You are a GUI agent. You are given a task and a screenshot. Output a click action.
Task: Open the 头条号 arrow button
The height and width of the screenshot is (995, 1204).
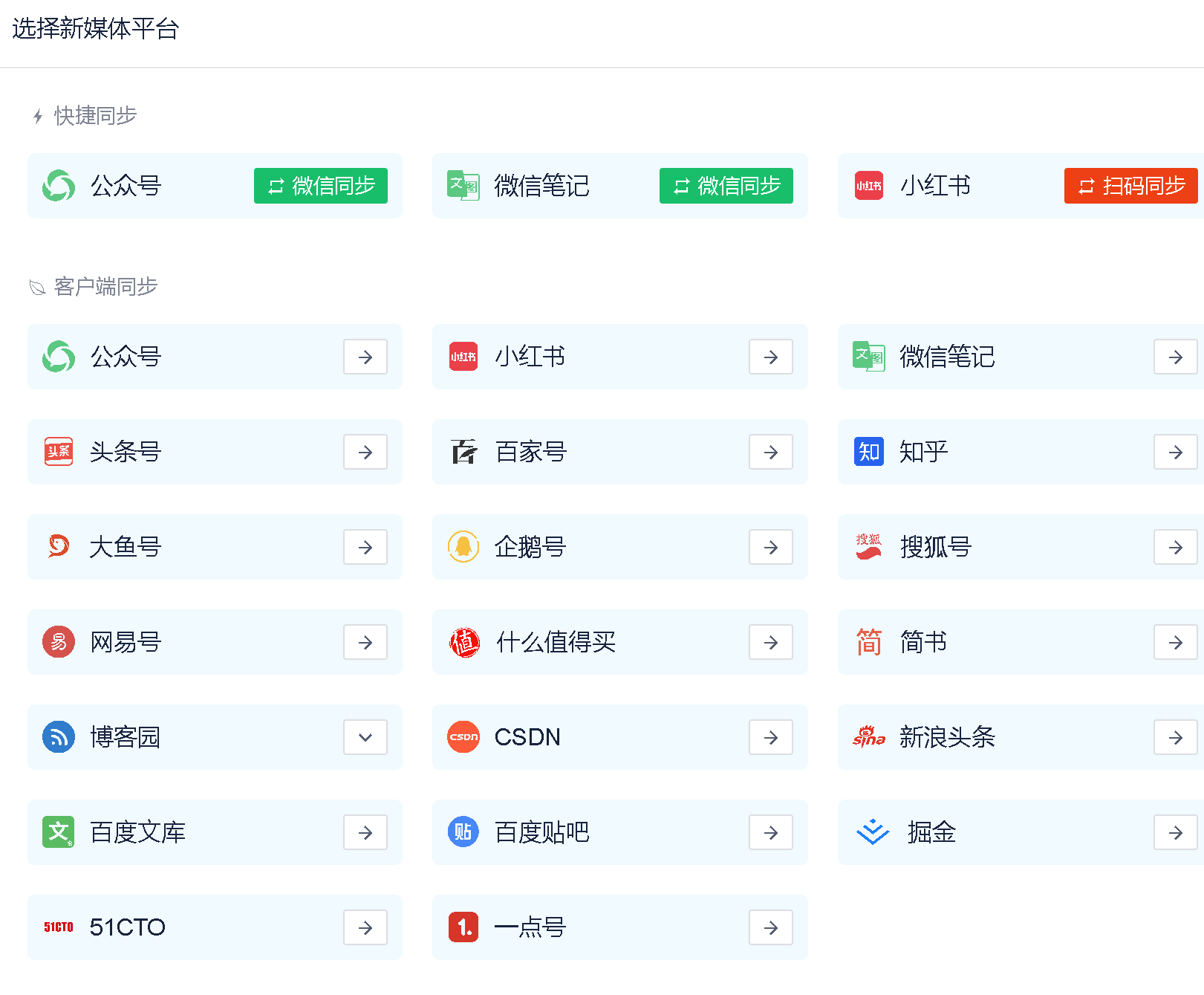coord(365,452)
